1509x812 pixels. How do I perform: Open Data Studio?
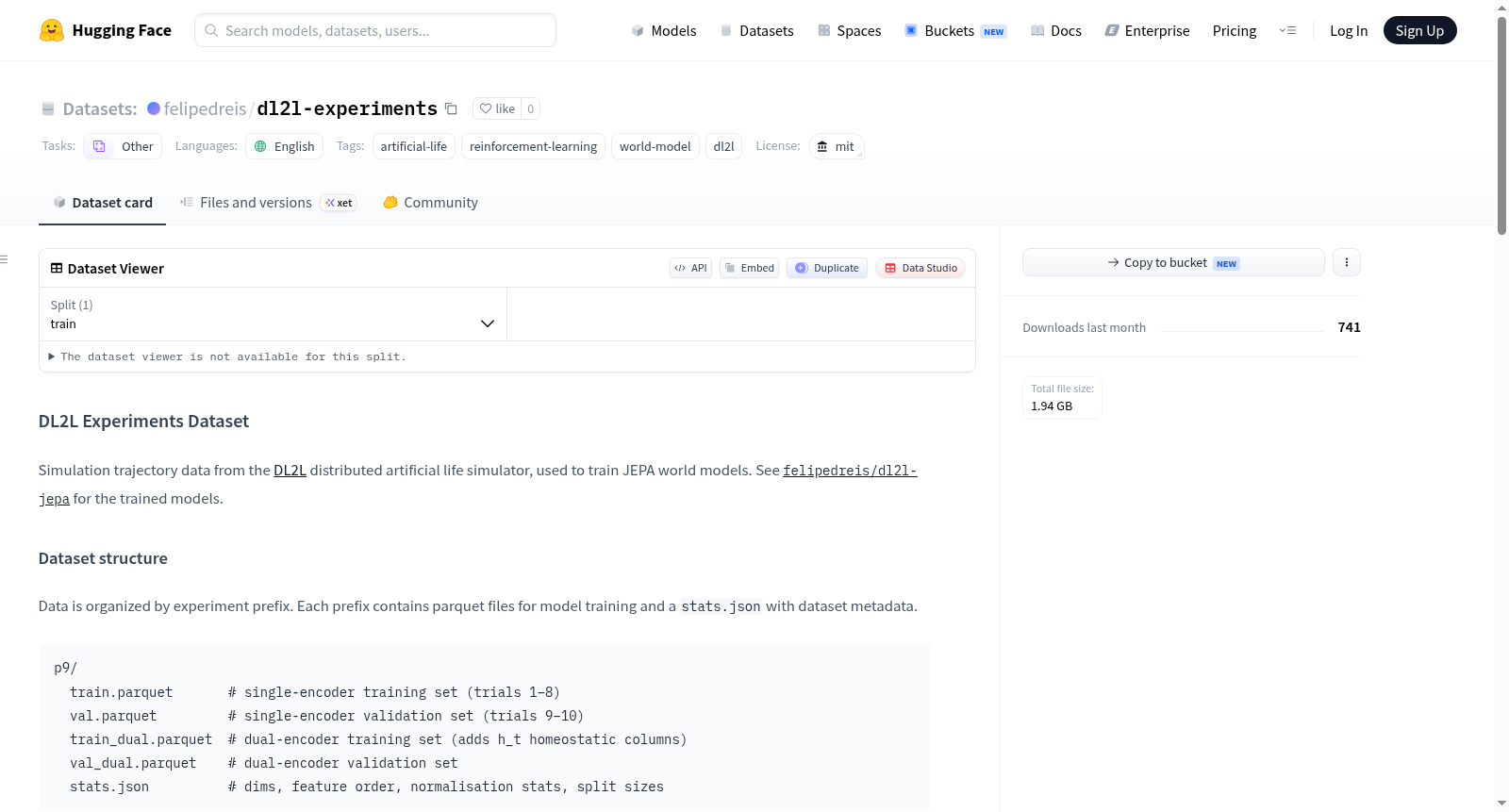click(920, 268)
